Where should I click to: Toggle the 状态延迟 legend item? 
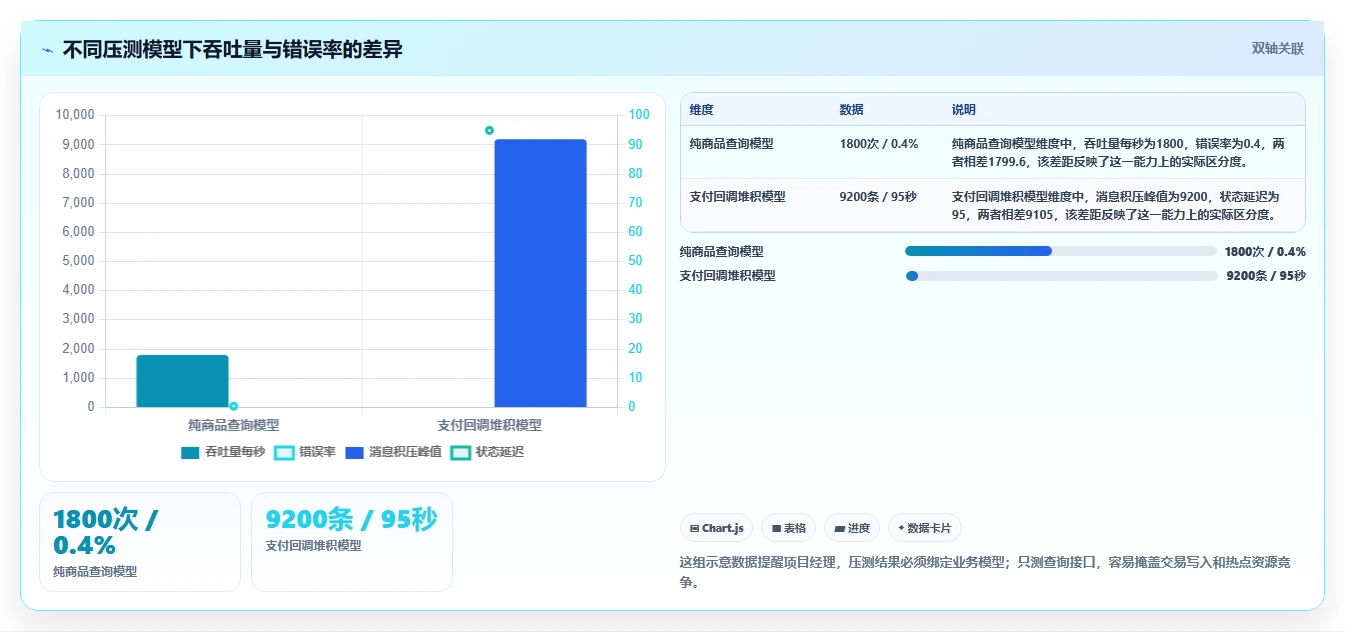[487, 452]
